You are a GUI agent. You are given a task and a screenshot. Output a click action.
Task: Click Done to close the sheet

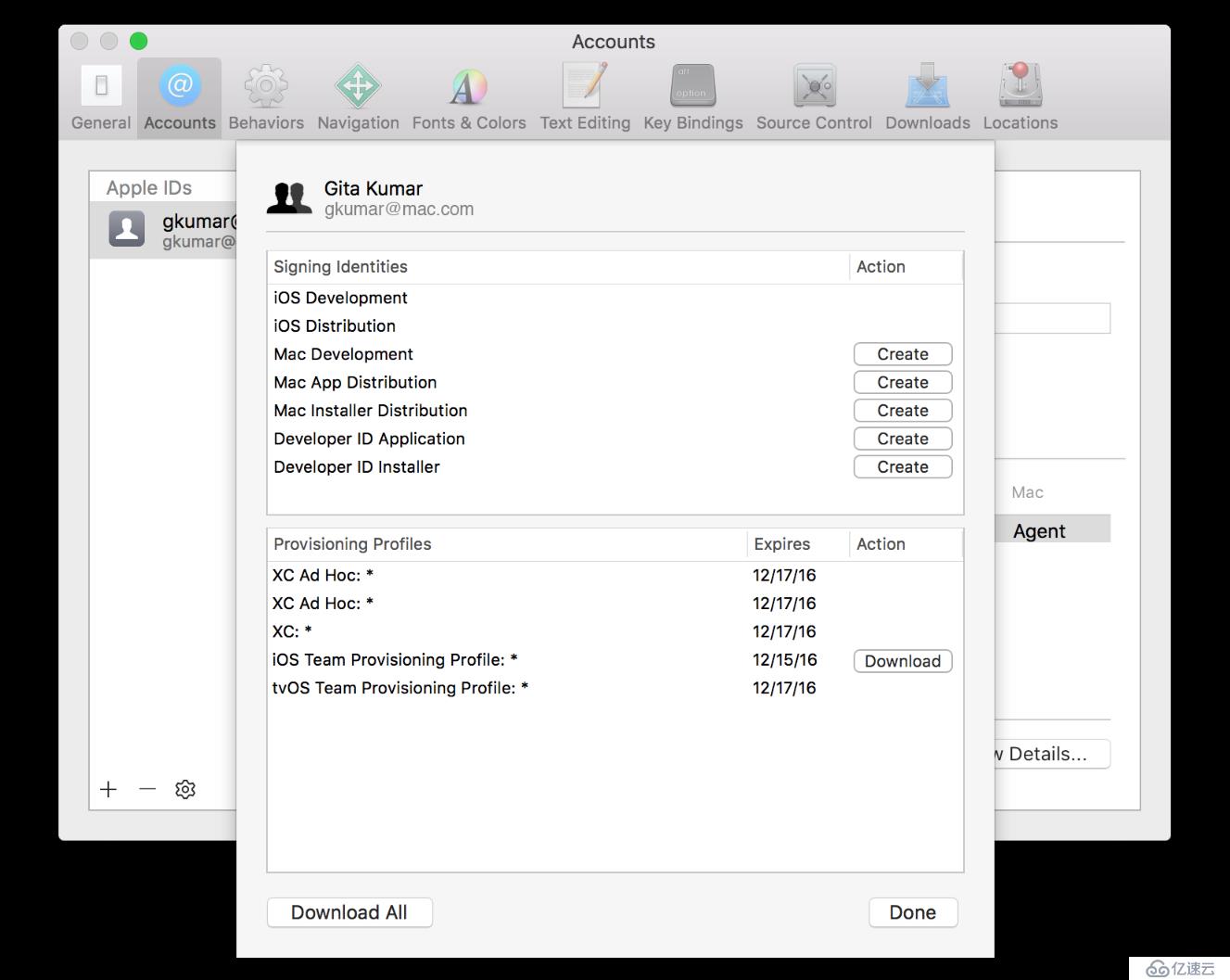click(x=913, y=912)
